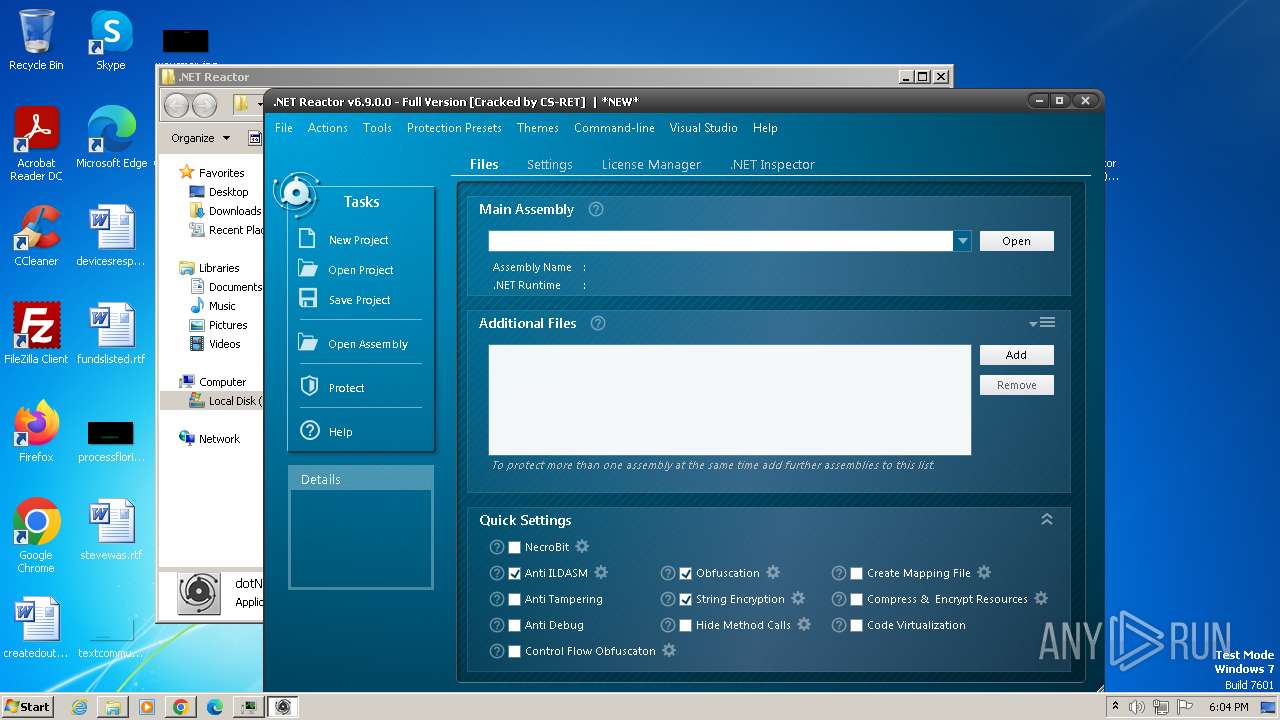This screenshot has width=1280, height=720.
Task: Open the Actions menu
Action: (327, 128)
